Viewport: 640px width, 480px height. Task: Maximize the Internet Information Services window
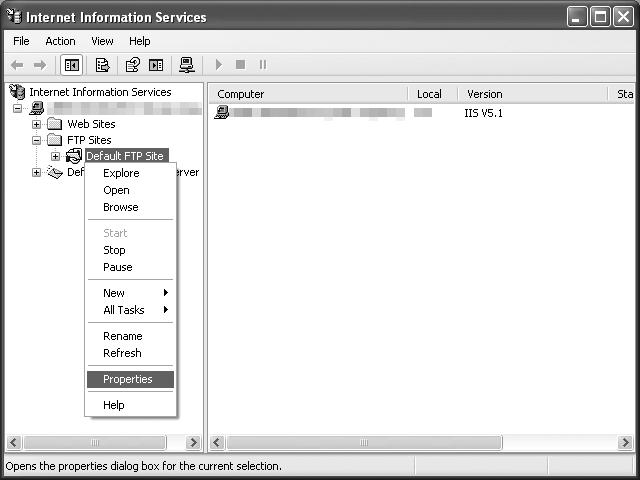[x=600, y=17]
